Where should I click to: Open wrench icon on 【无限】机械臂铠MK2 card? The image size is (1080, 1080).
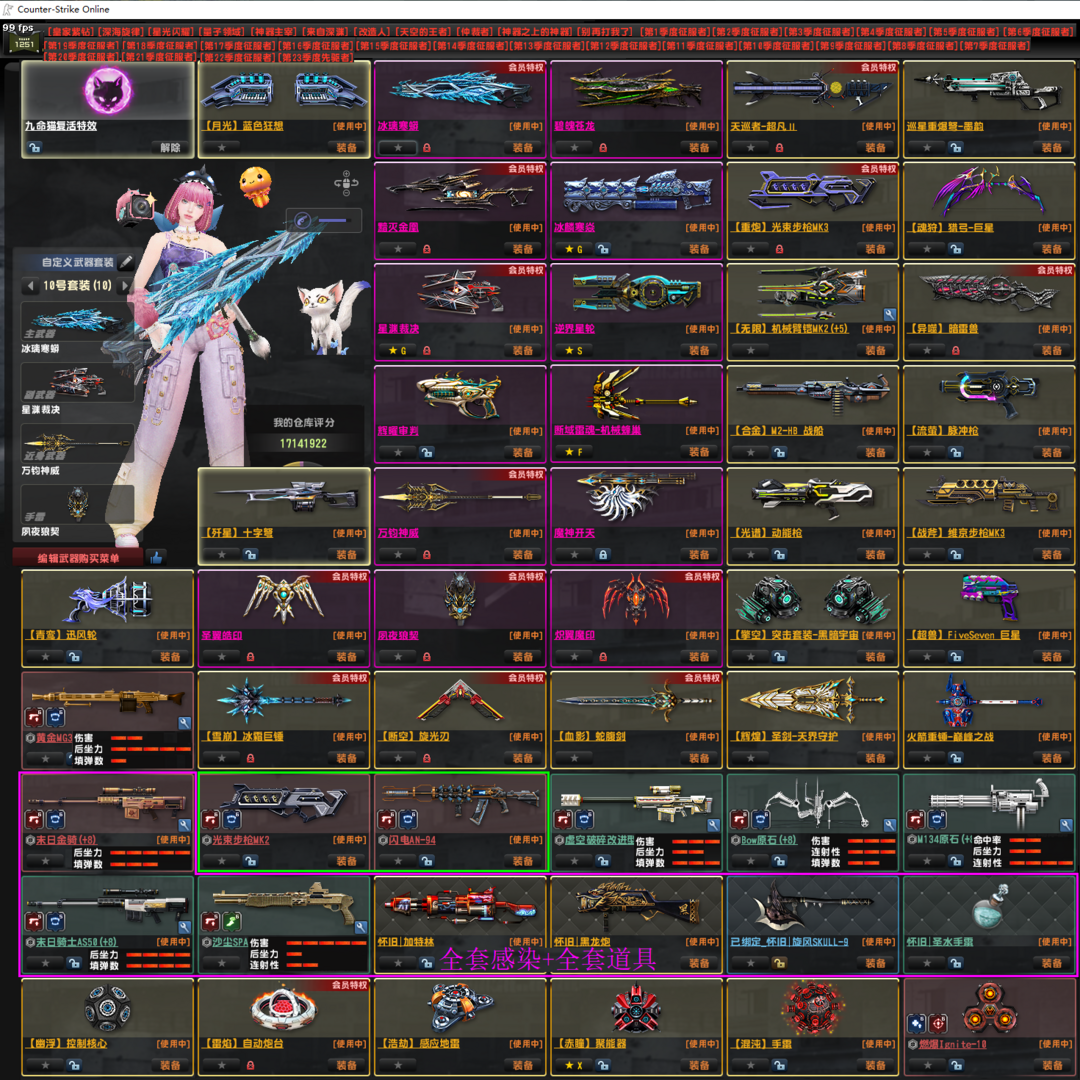tap(889, 314)
